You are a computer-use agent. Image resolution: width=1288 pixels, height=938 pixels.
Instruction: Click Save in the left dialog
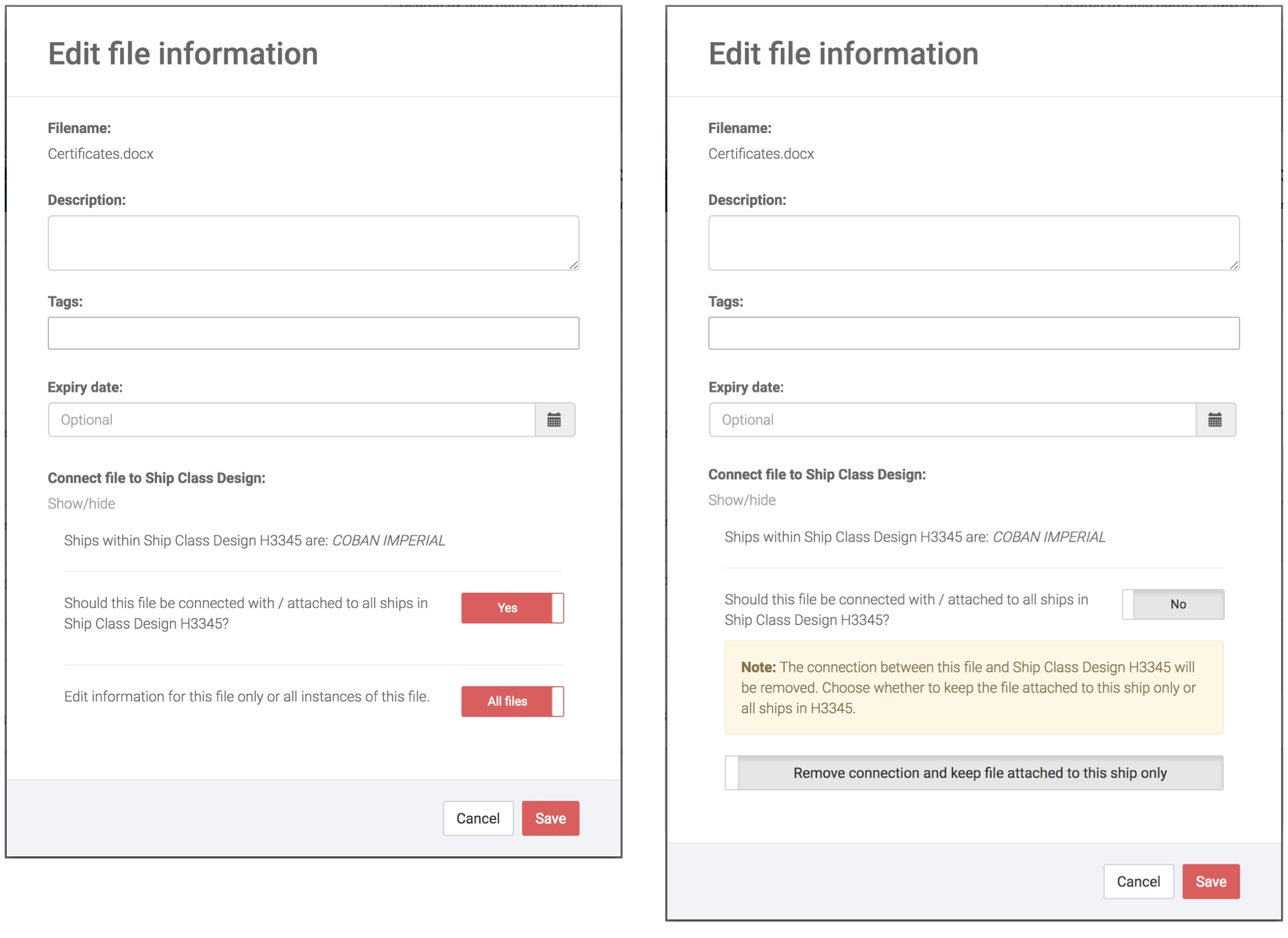click(x=550, y=818)
